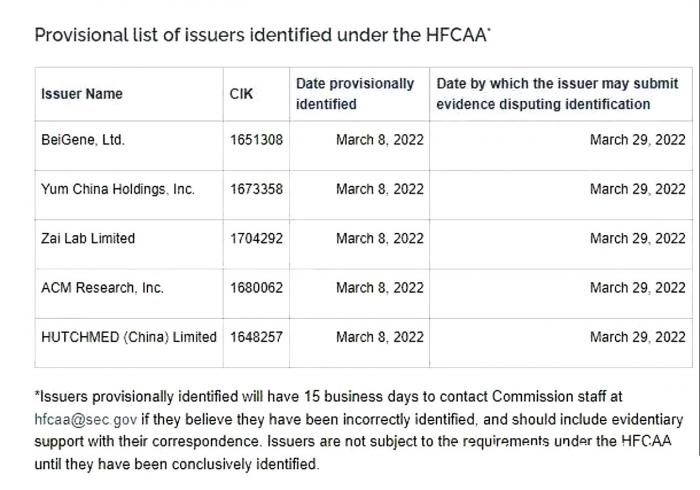Click the CIK column header
Viewport: 700px width, 490px height.
click(x=241, y=94)
